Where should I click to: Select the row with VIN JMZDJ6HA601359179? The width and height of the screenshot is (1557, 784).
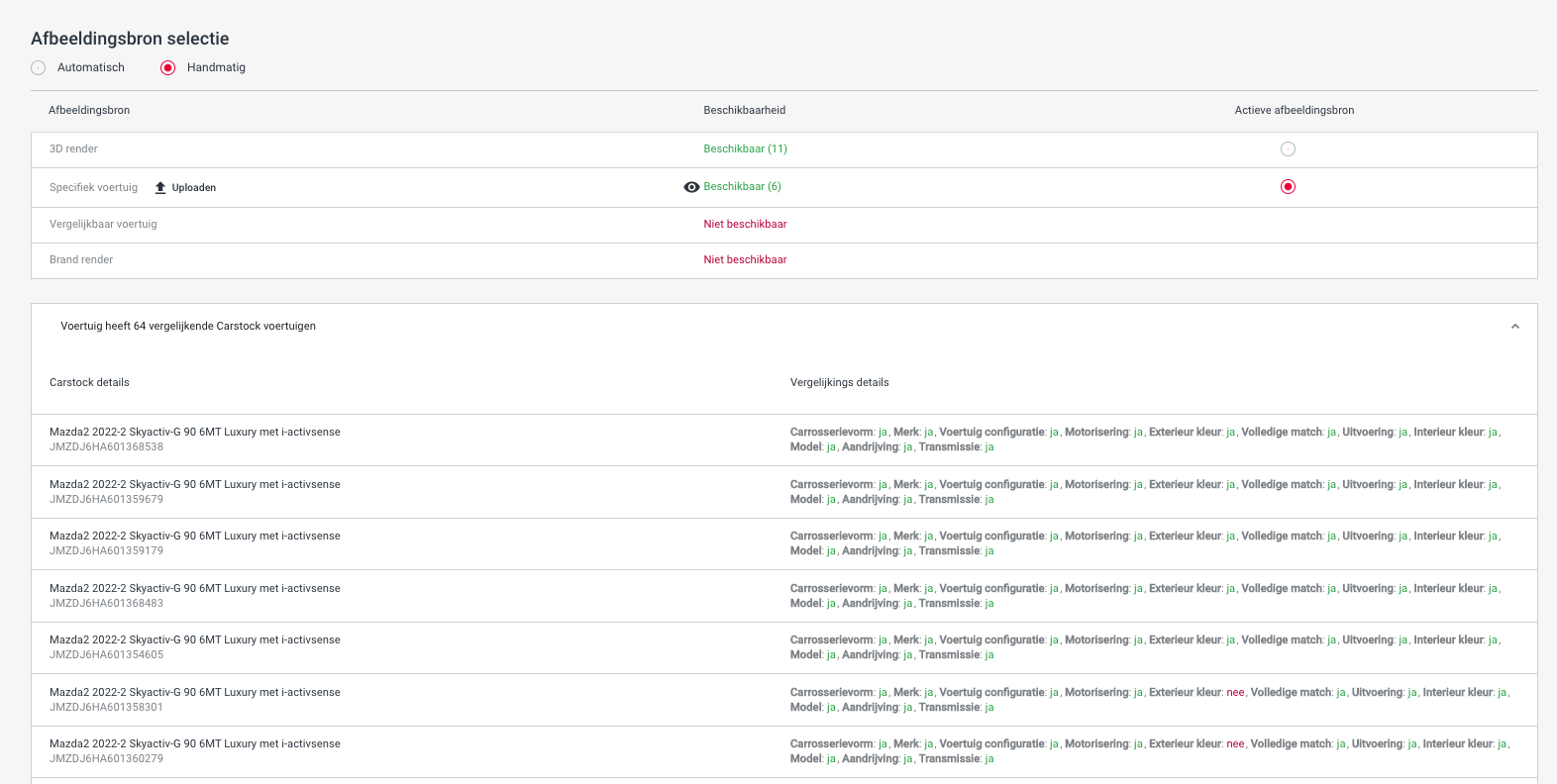point(106,551)
